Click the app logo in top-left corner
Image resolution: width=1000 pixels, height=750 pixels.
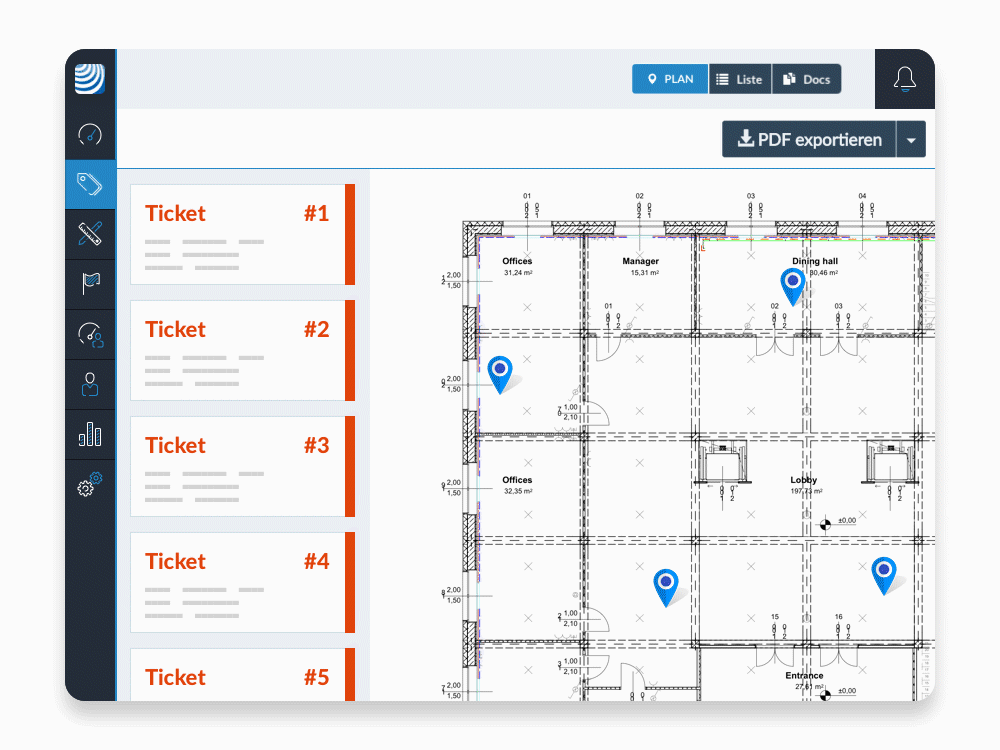[90, 78]
